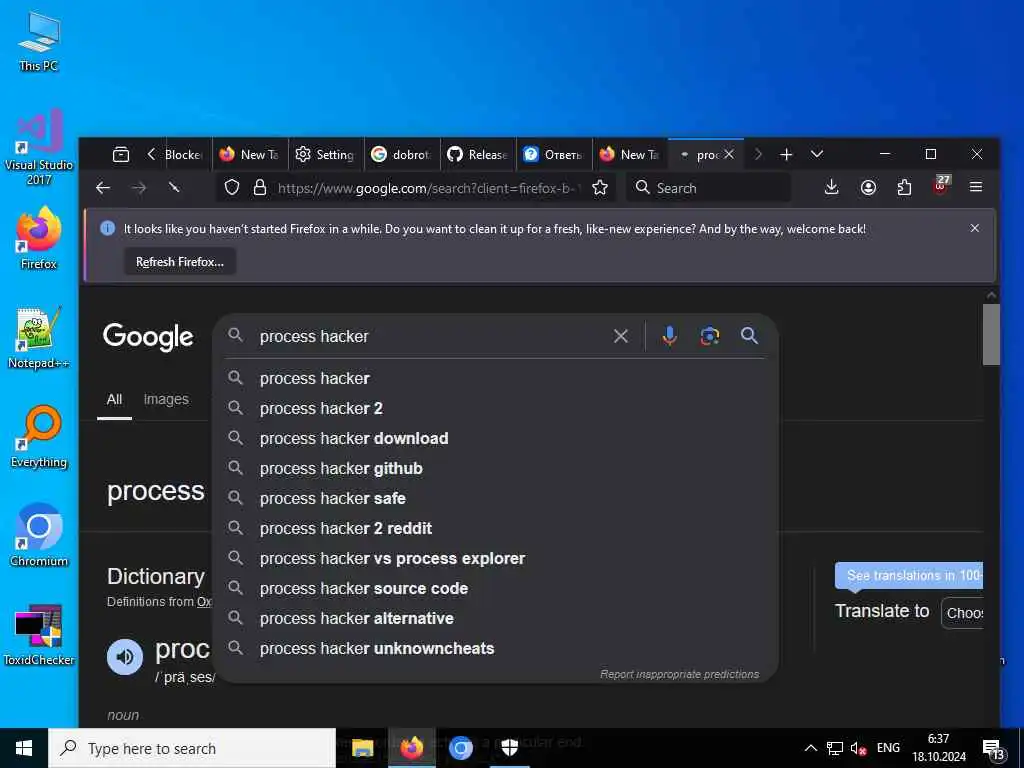Pick the 'process hacker github' suggestion

pos(494,469)
